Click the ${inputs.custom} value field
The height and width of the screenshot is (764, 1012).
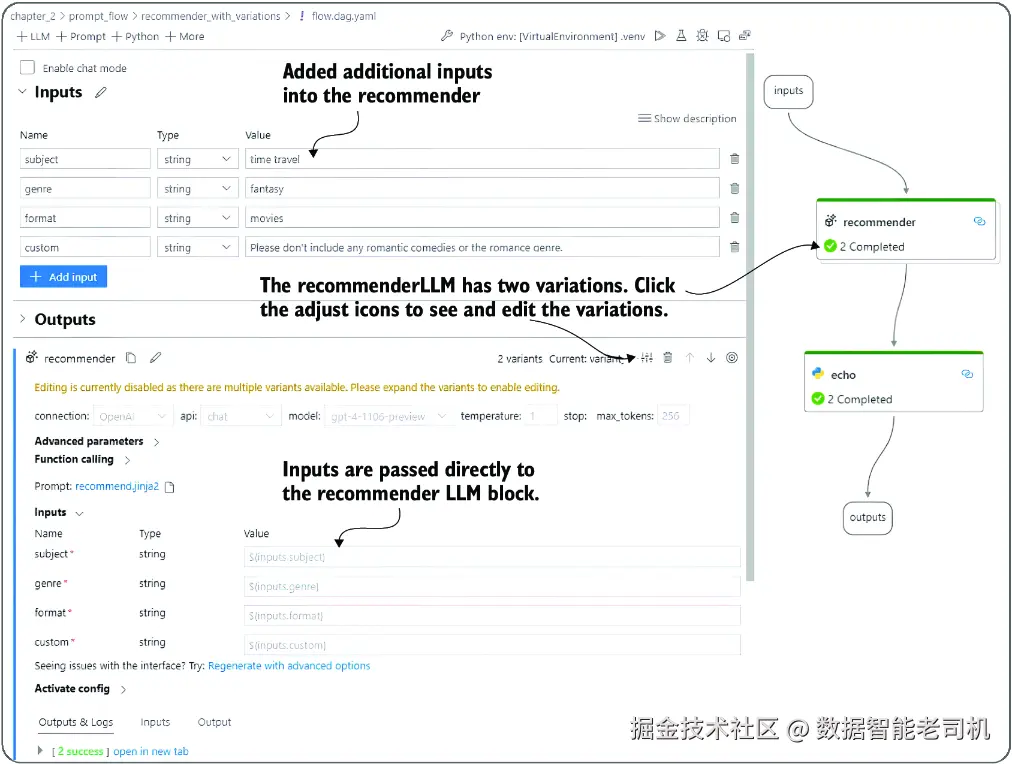[x=492, y=645]
